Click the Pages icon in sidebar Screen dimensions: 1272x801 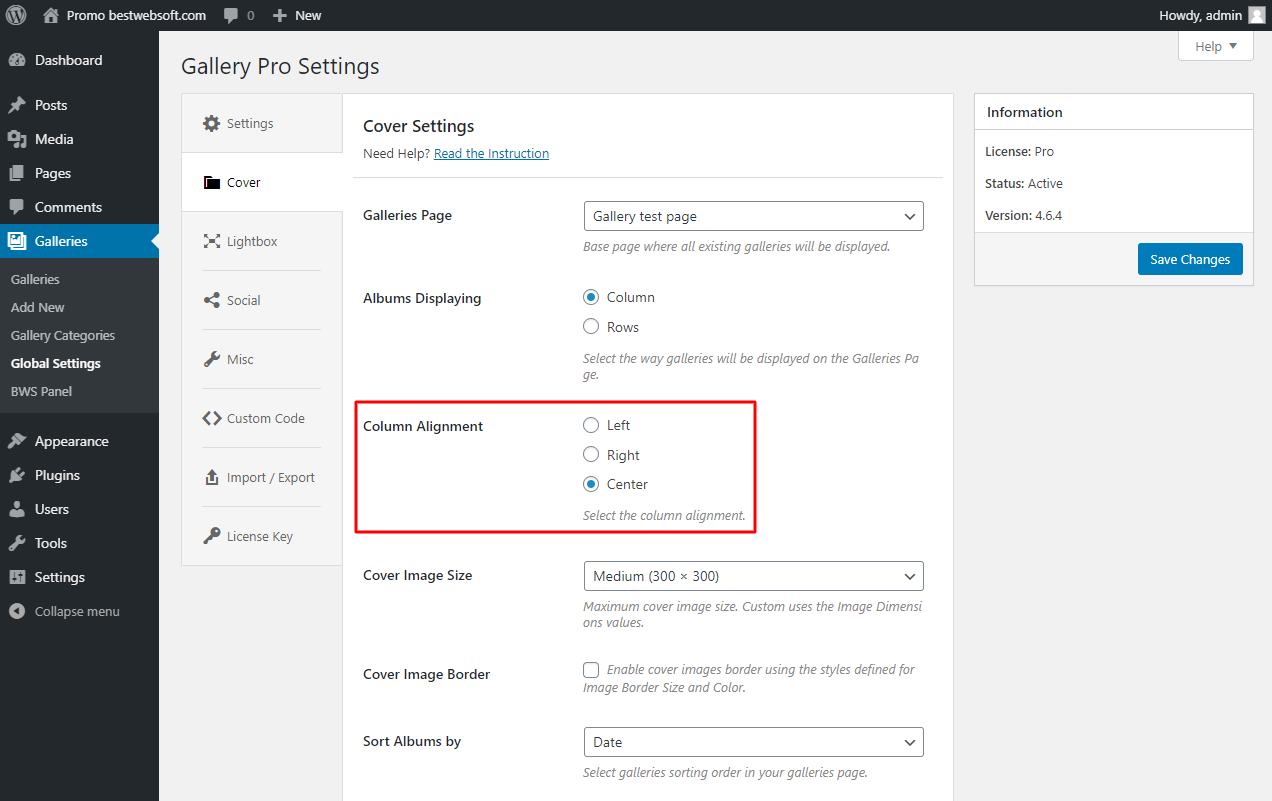(17, 173)
